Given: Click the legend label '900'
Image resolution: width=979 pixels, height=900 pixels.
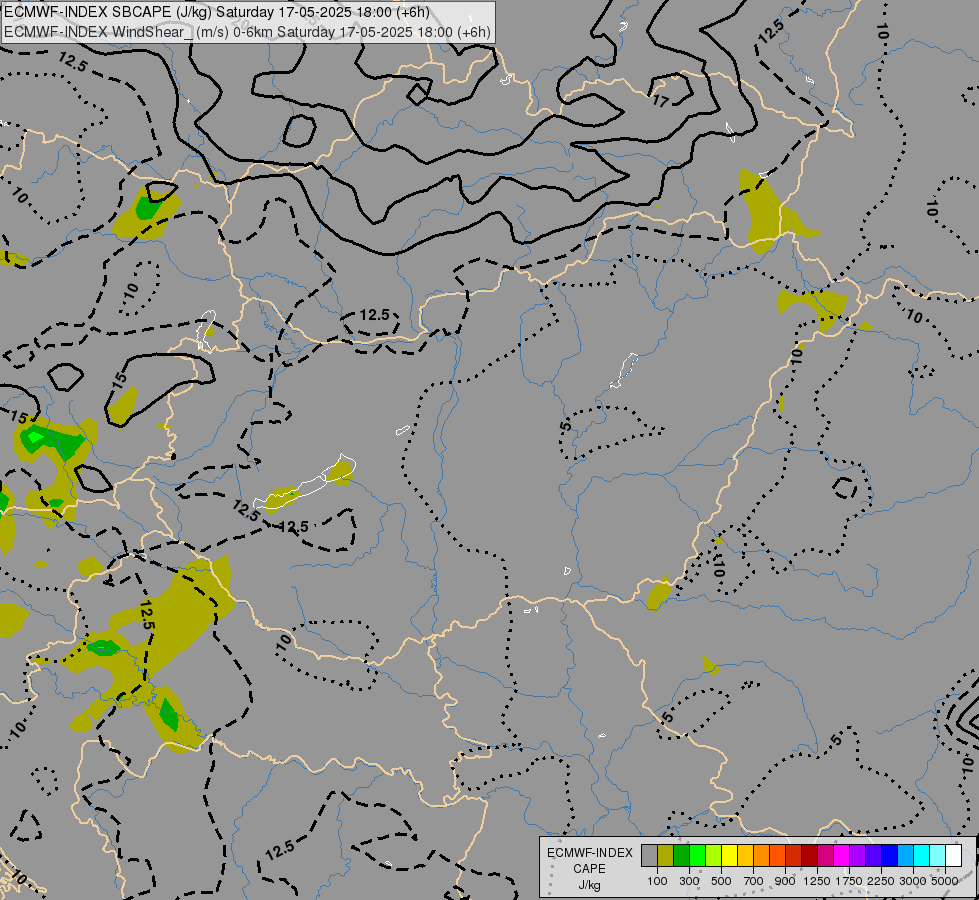Looking at the screenshot, I should [x=785, y=881].
